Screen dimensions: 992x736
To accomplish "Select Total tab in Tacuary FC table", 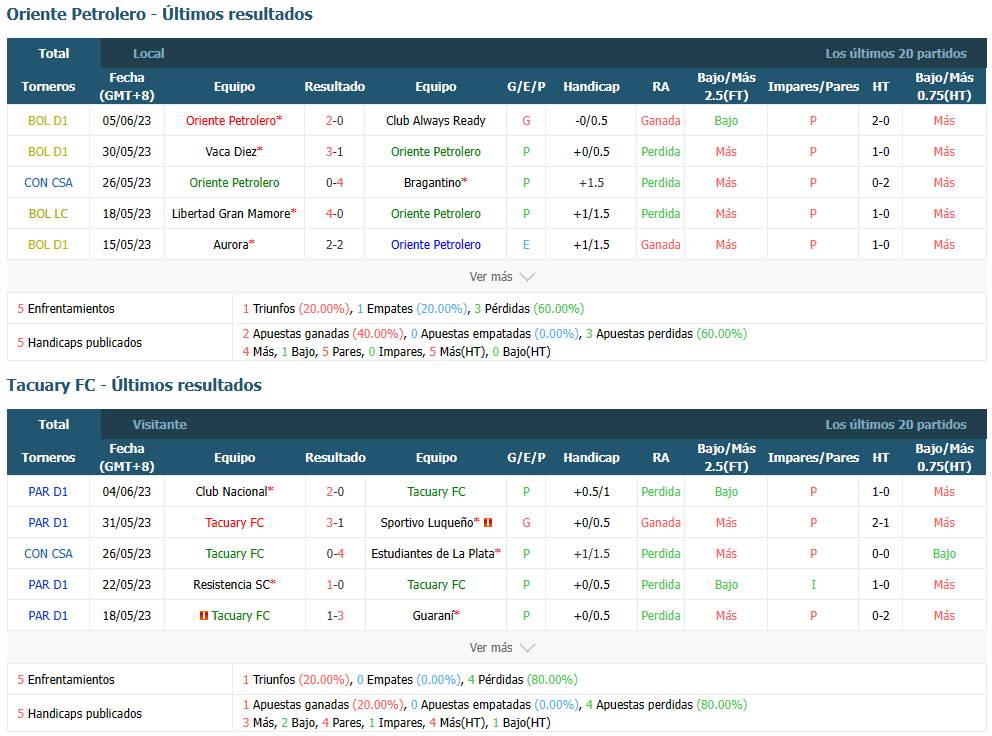I will 54,424.
